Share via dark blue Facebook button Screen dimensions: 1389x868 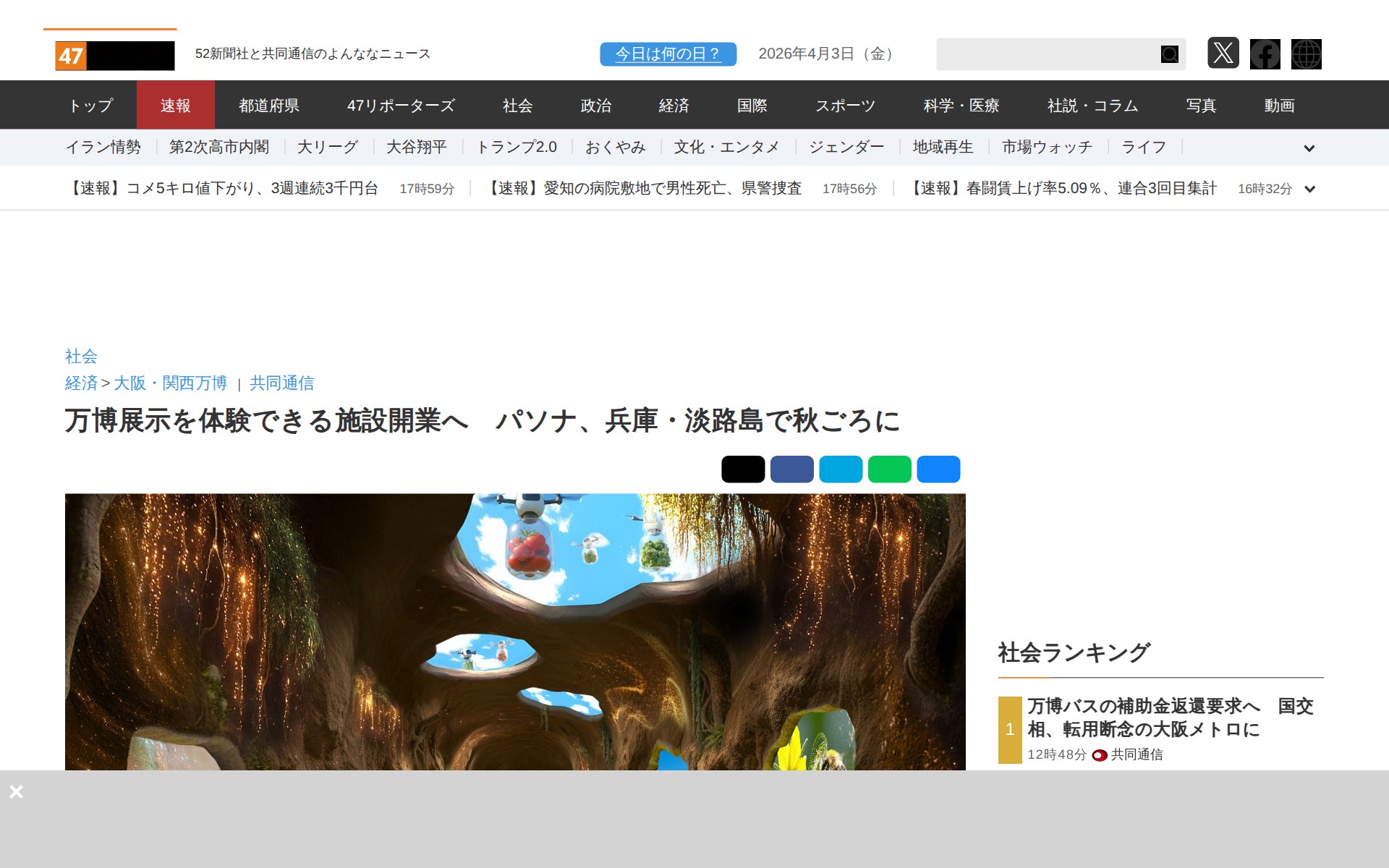click(791, 469)
